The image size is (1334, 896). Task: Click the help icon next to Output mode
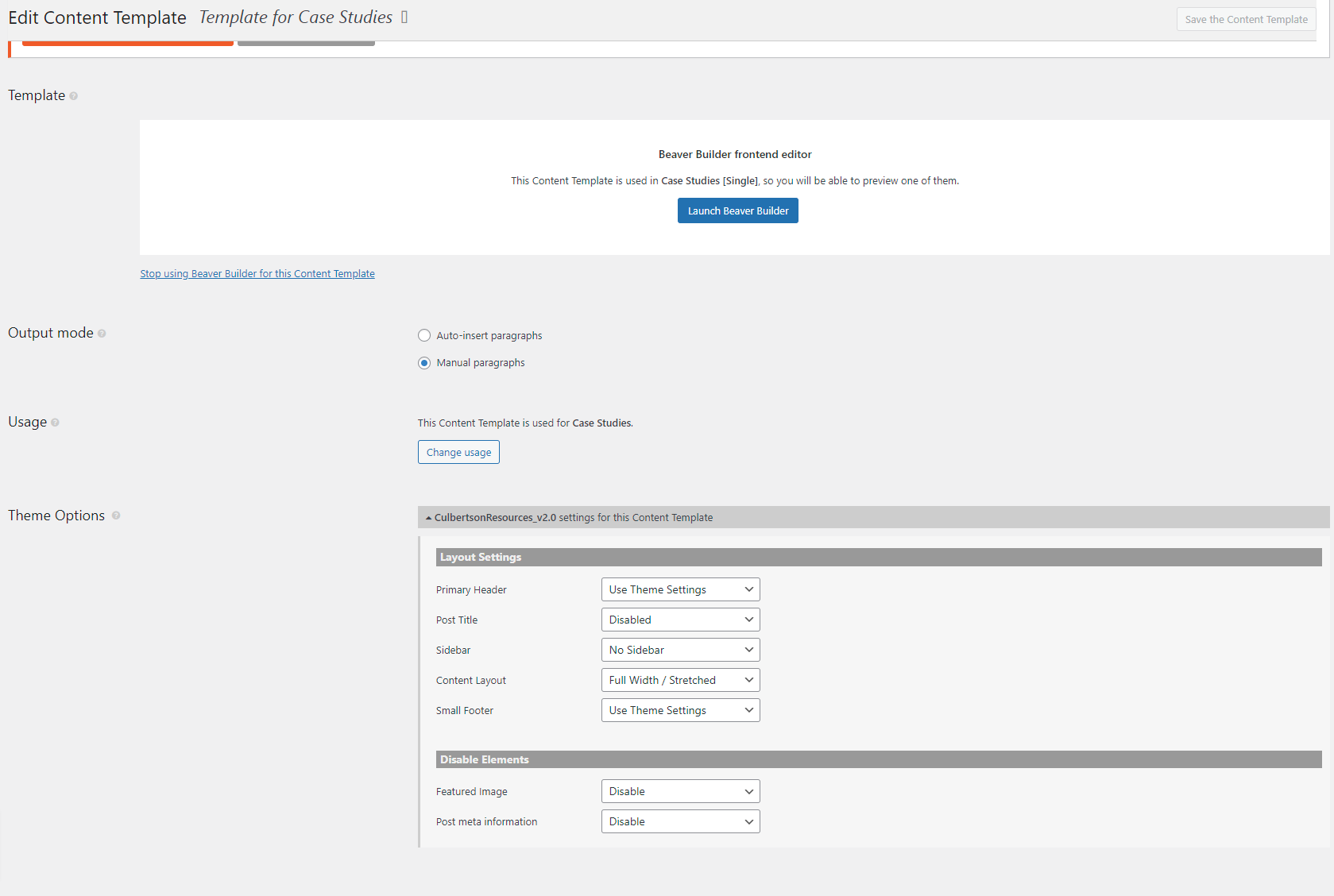click(x=102, y=334)
